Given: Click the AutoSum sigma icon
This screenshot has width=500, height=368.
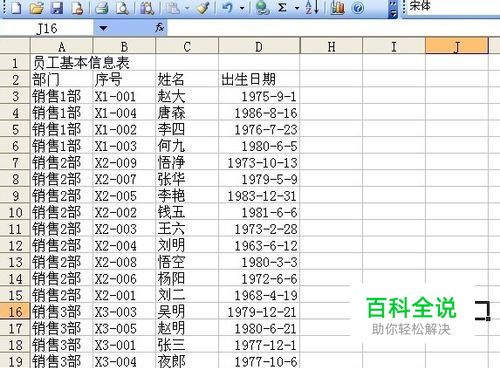Looking at the screenshot, I should pyautogui.click(x=282, y=8).
